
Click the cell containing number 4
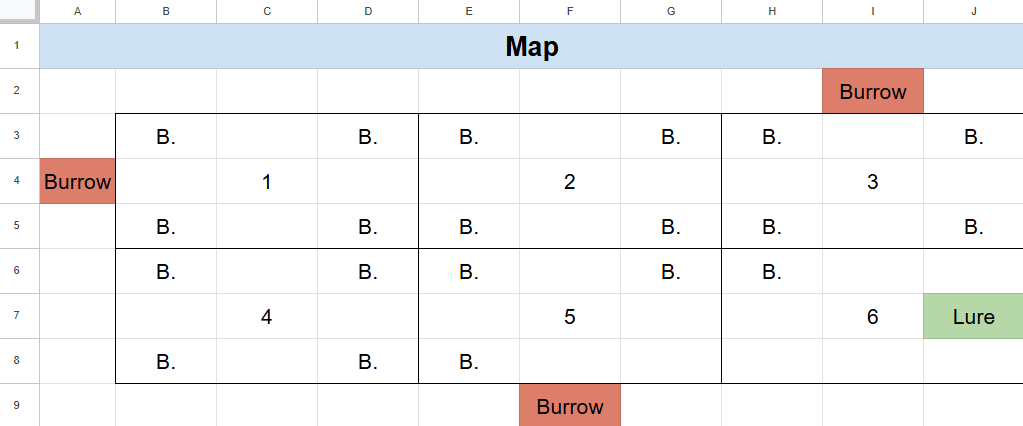point(267,316)
